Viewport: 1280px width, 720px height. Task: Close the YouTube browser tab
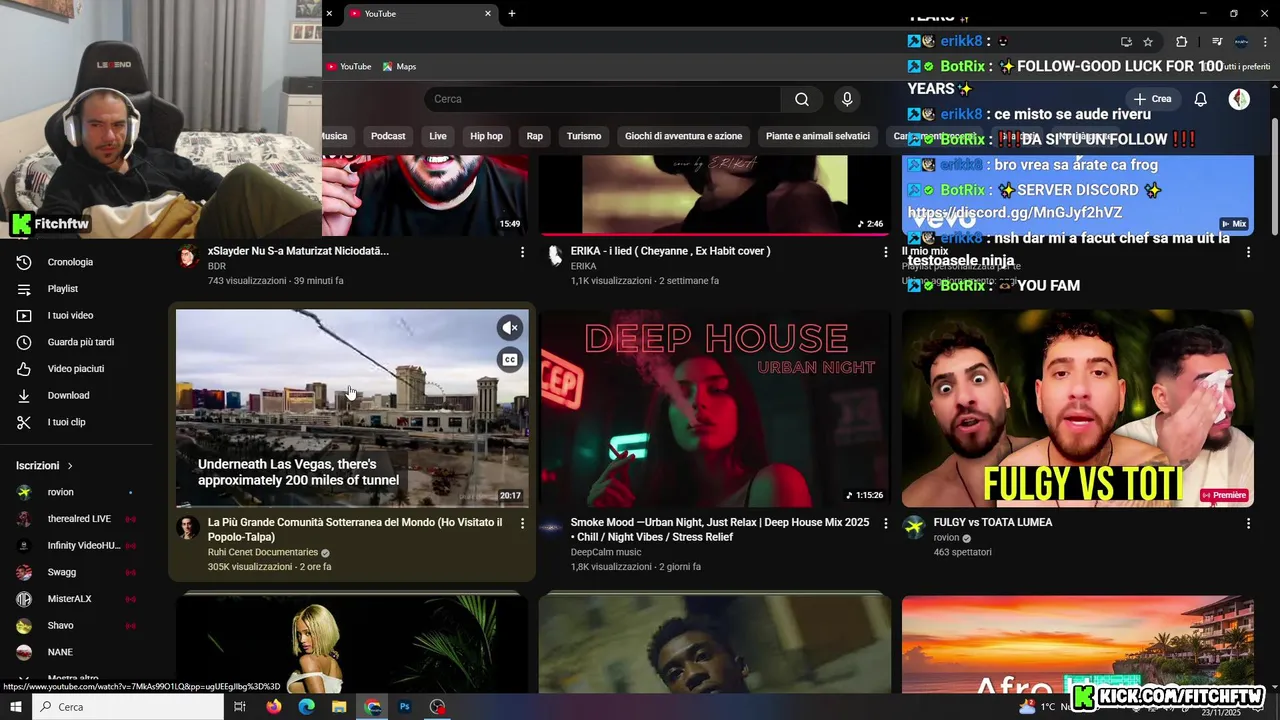pos(488,14)
